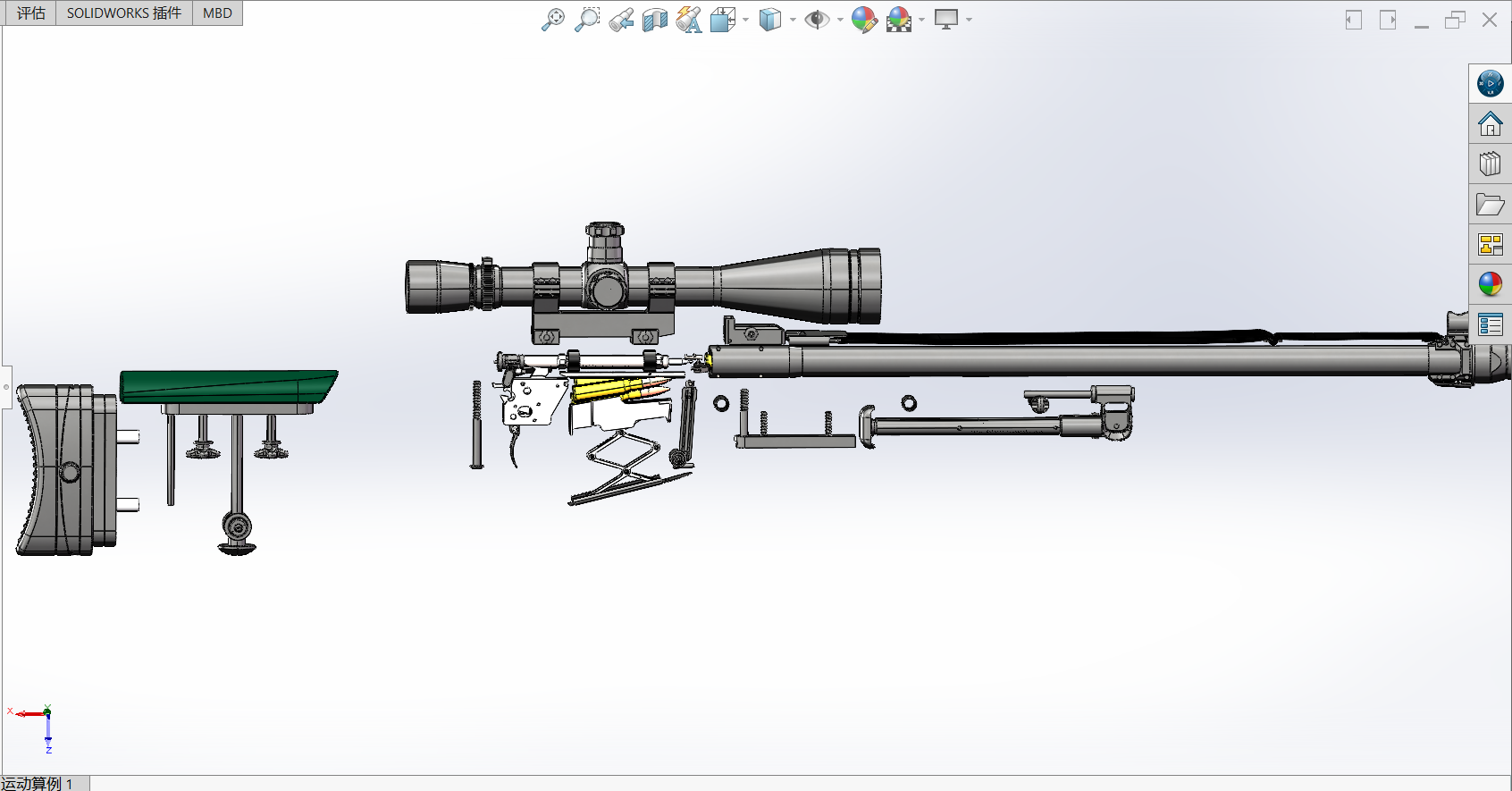Click View Settings monitor icon
Image resolution: width=1512 pixels, height=791 pixels.
tap(945, 20)
